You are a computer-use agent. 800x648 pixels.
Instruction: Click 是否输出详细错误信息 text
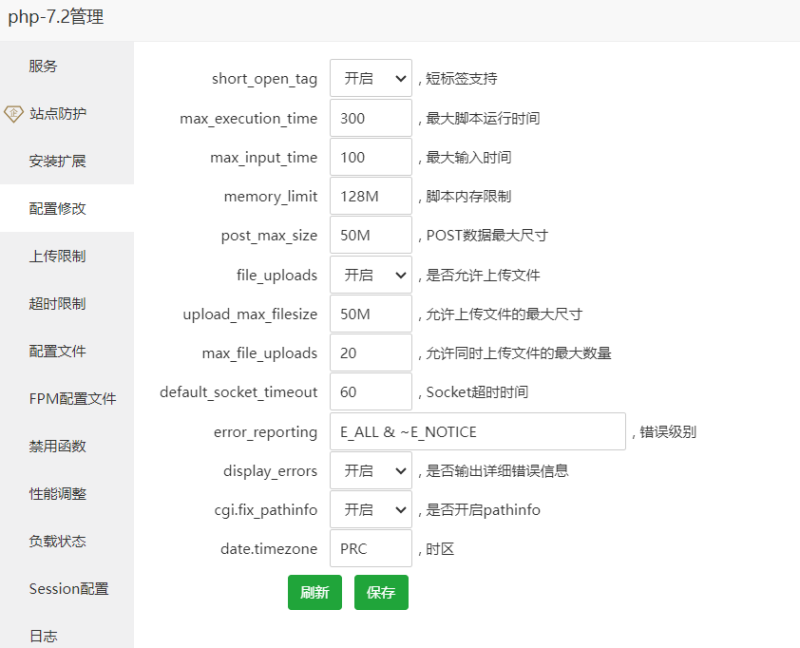point(497,470)
